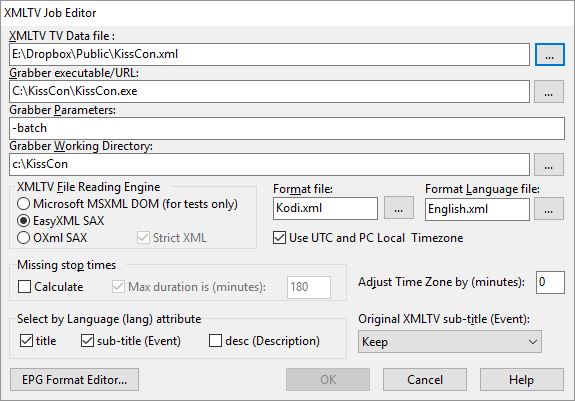
Task: Open the EPG Format Editor
Action: (x=74, y=380)
